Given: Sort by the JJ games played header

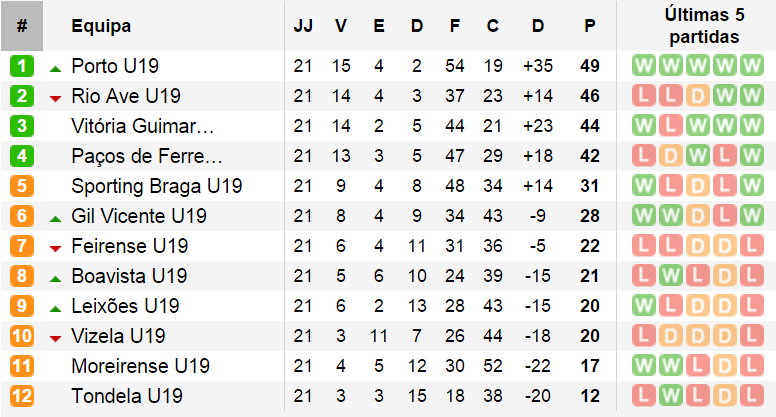Looking at the screenshot, I should tap(303, 26).
